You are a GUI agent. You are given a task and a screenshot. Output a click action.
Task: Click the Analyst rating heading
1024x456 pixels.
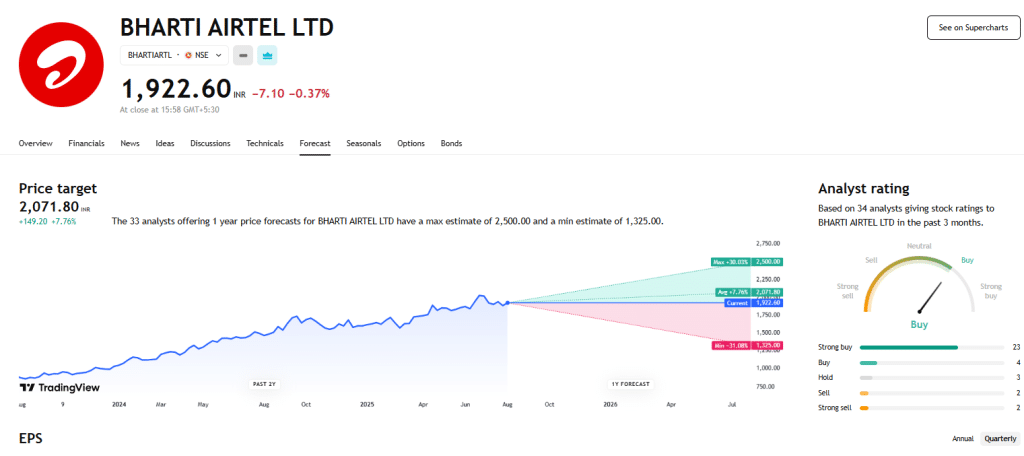click(x=863, y=189)
